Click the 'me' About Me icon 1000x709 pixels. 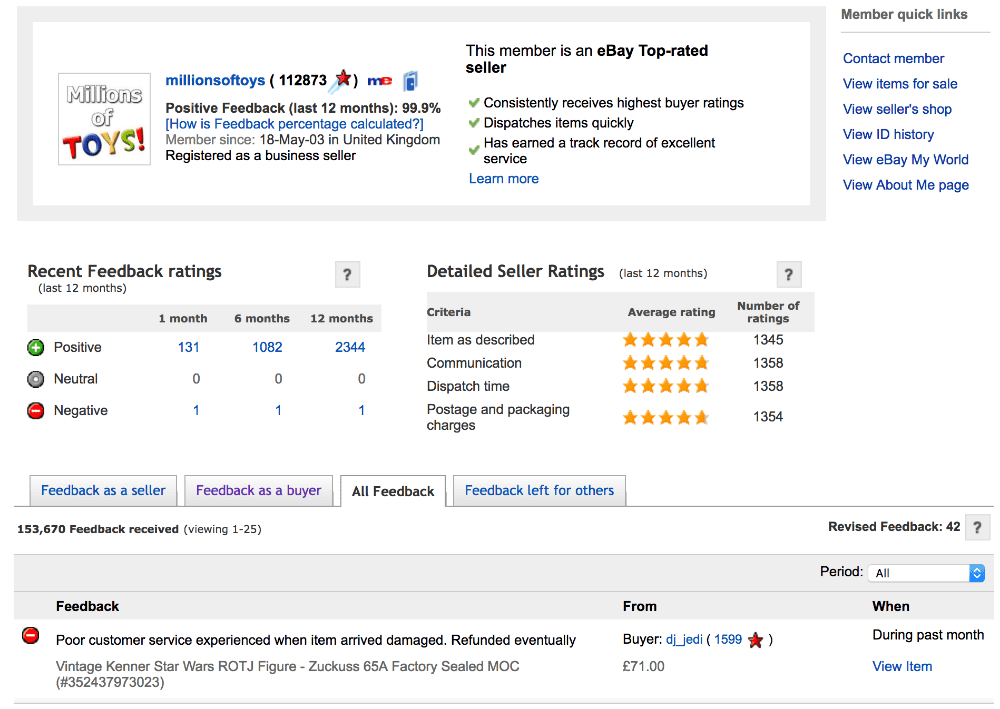tap(380, 81)
